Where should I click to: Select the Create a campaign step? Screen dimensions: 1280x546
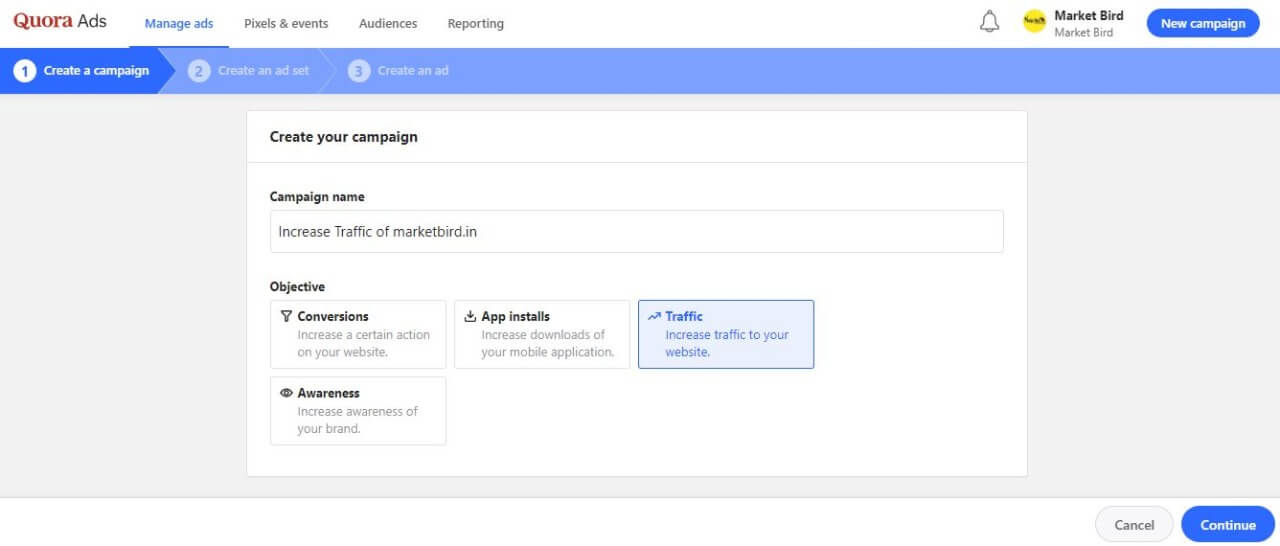[x=83, y=71]
